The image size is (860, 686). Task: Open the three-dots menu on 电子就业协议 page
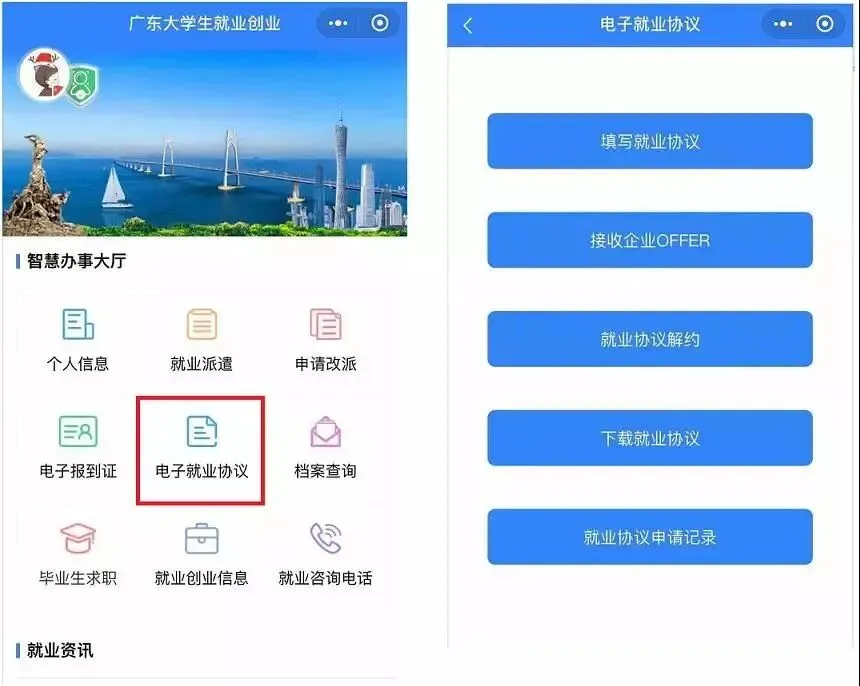783,24
